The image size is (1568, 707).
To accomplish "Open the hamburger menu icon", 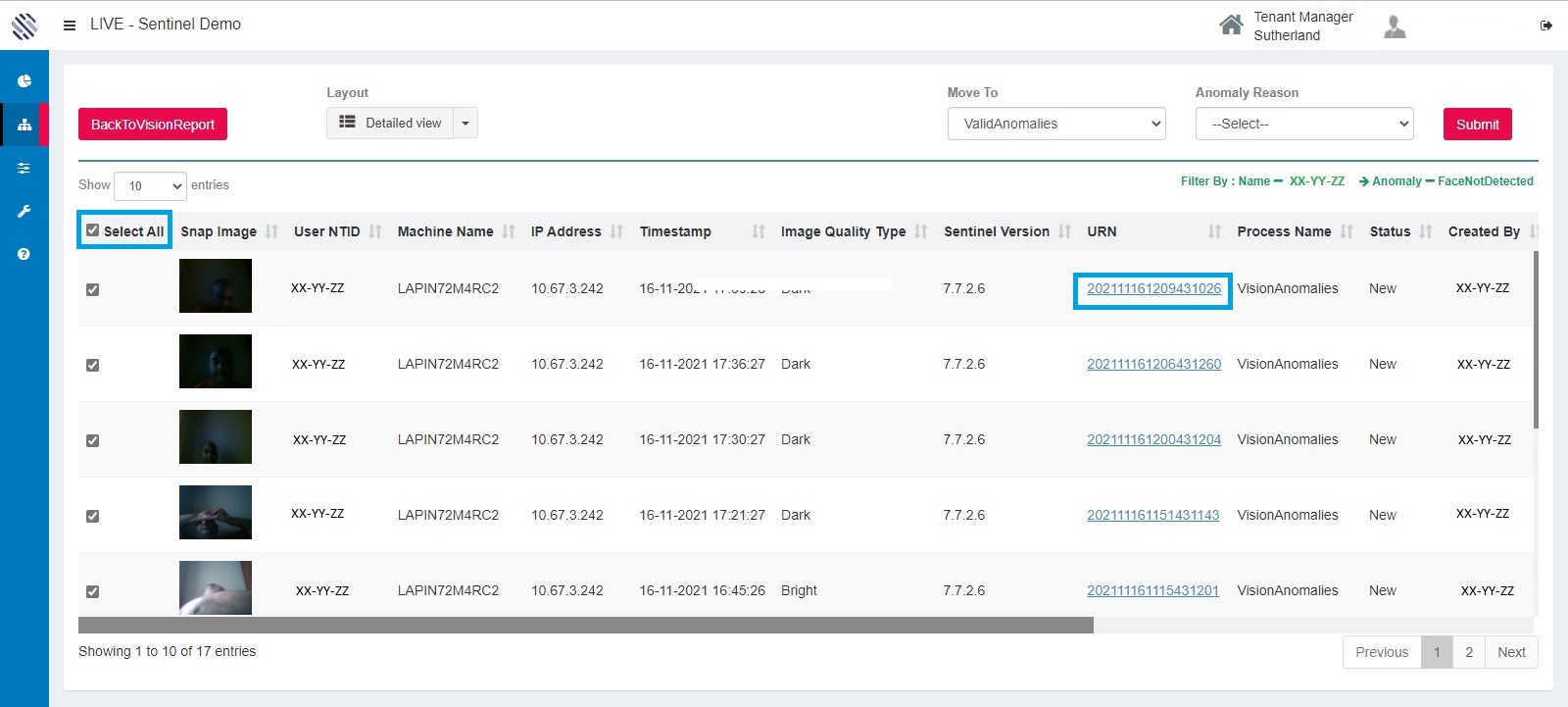I will 70,25.
